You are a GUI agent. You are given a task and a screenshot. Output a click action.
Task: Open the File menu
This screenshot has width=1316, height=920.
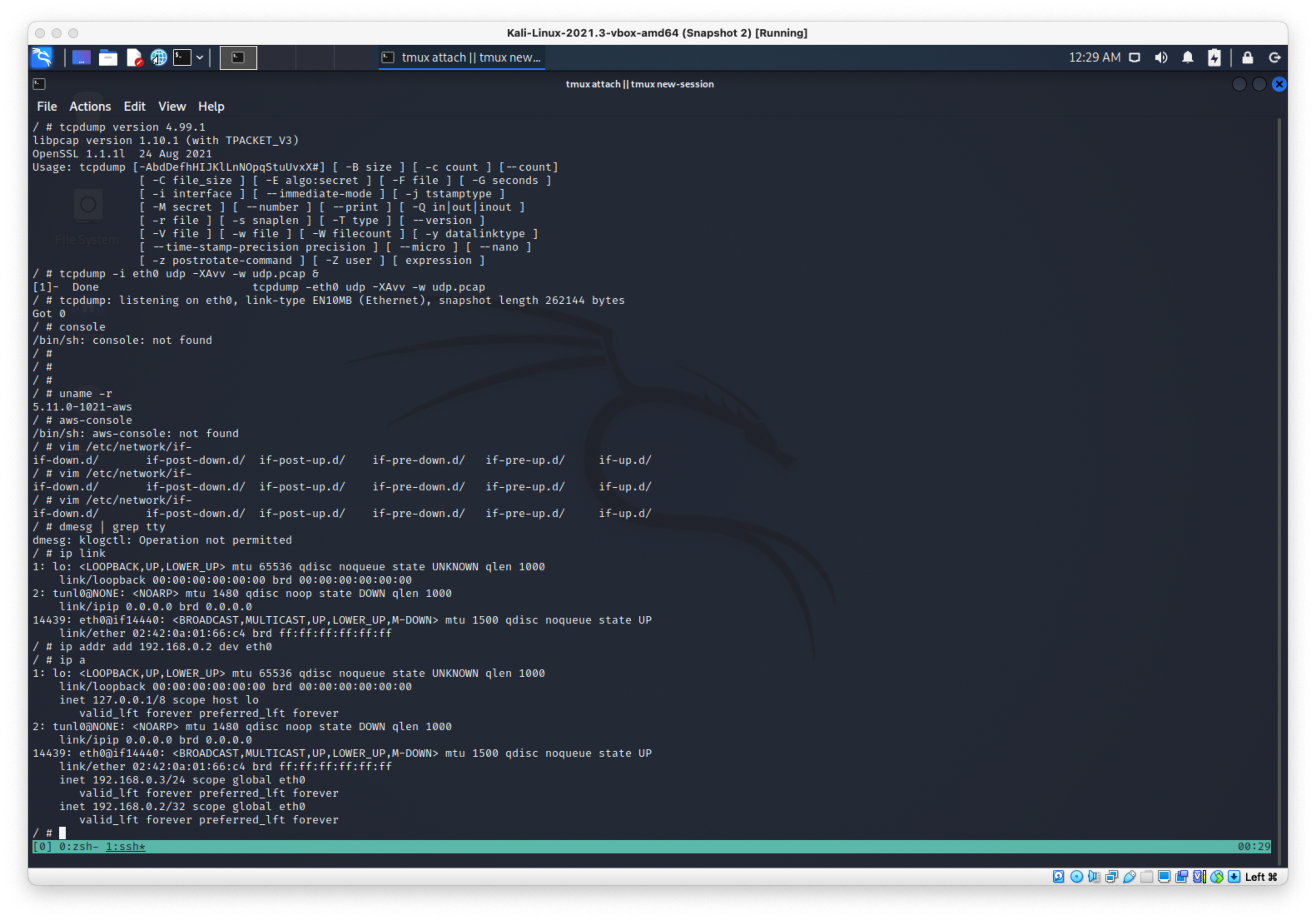click(47, 107)
